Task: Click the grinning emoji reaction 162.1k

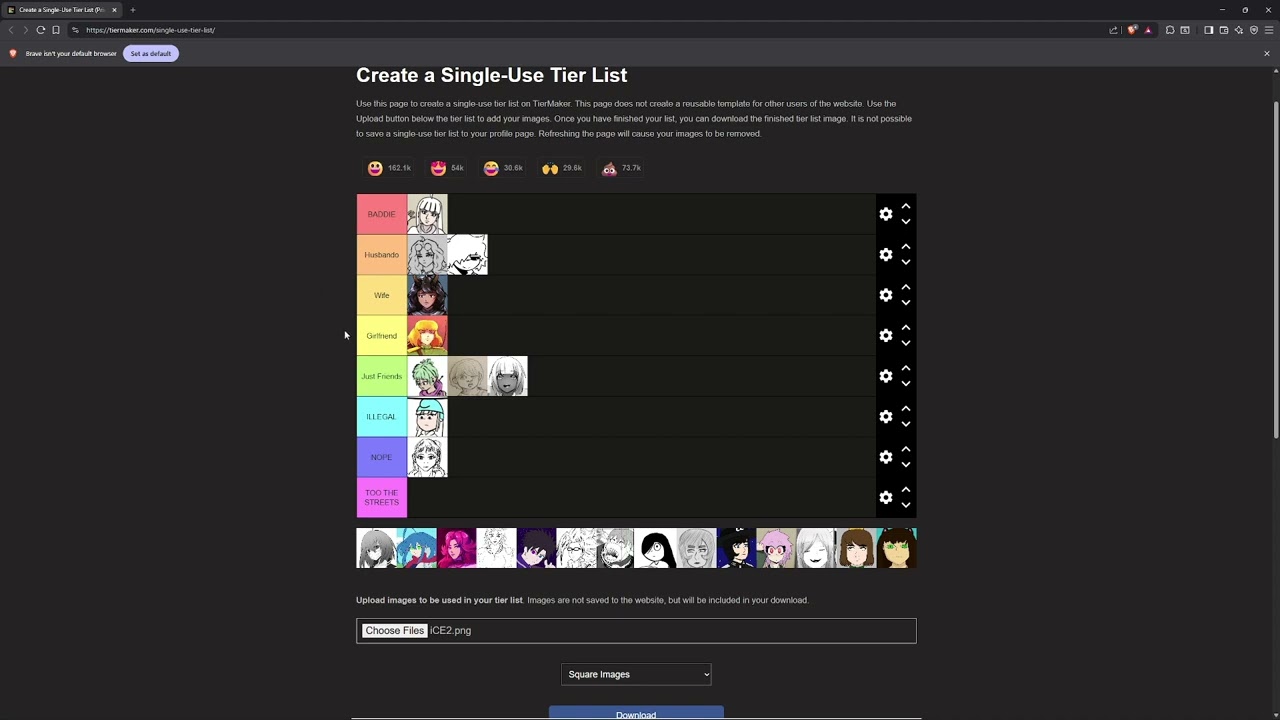Action: [389, 168]
